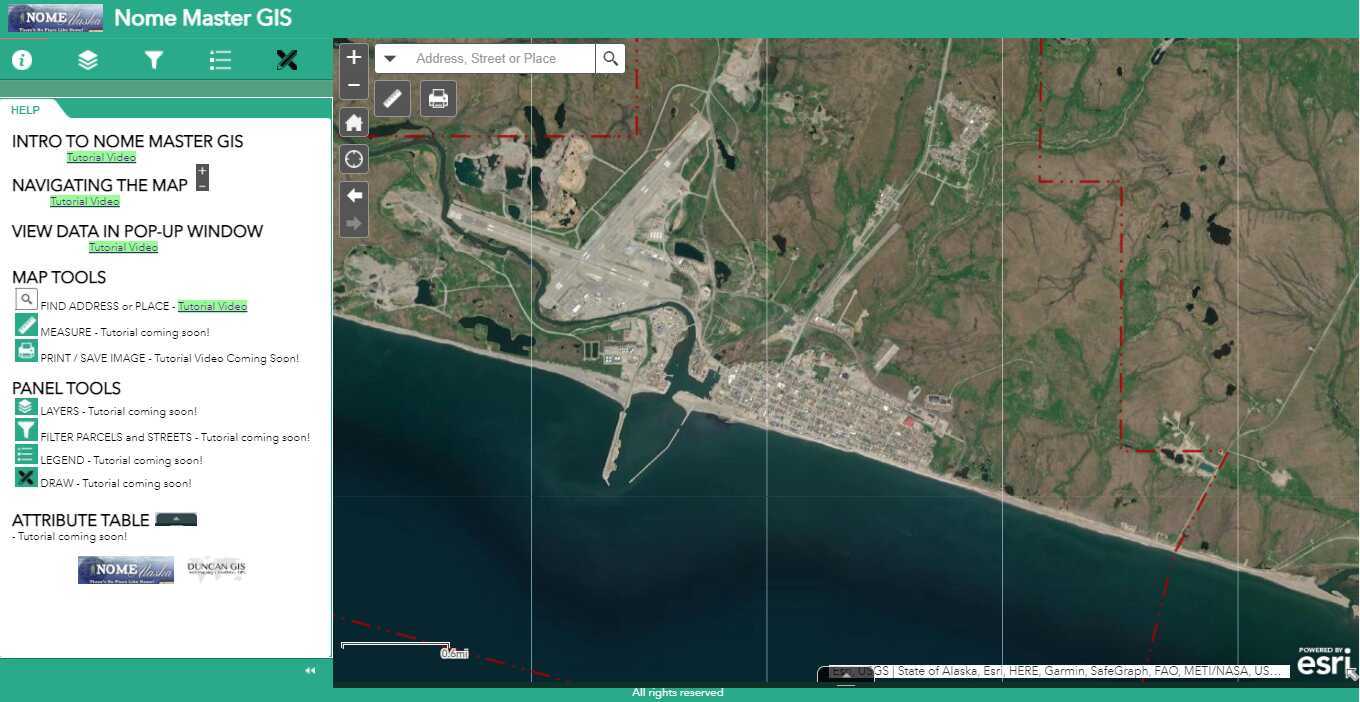Image resolution: width=1360 pixels, height=702 pixels.
Task: Open the Print tool
Action: [x=438, y=98]
